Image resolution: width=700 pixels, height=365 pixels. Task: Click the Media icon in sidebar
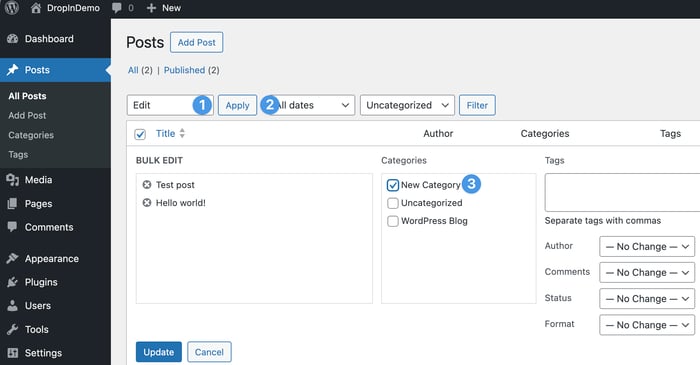point(12,180)
